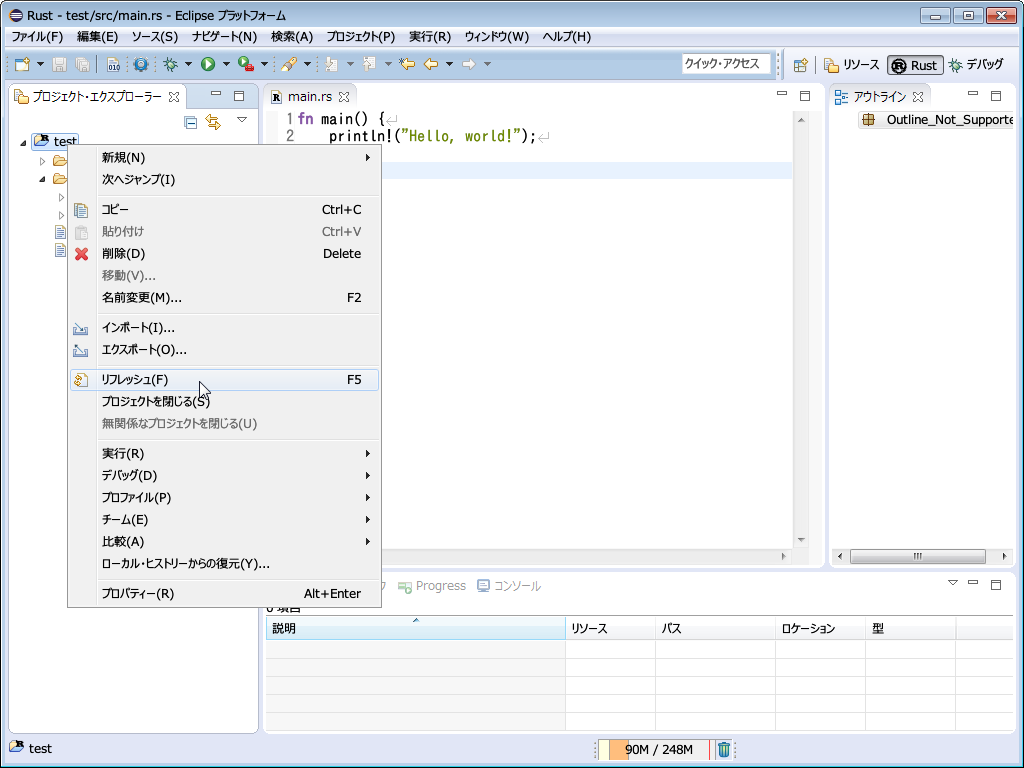Screen dimensions: 1024x768
Task: Open Project Explorer view menu triangle
Action: (x=242, y=120)
